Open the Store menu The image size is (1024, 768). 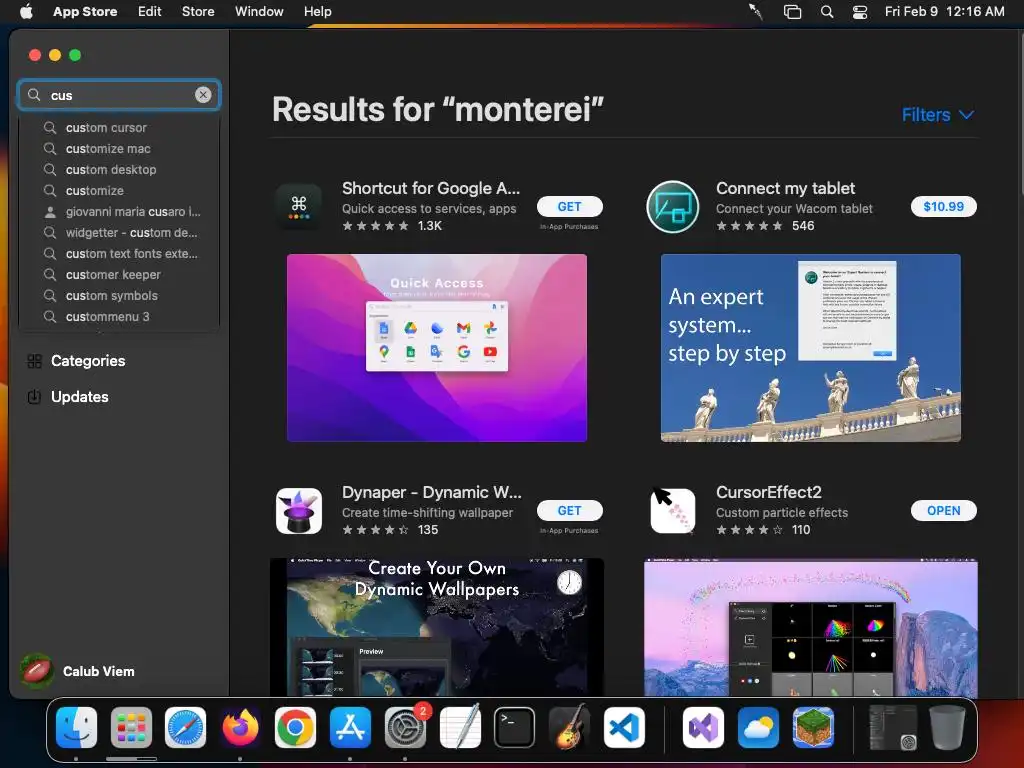click(x=198, y=12)
